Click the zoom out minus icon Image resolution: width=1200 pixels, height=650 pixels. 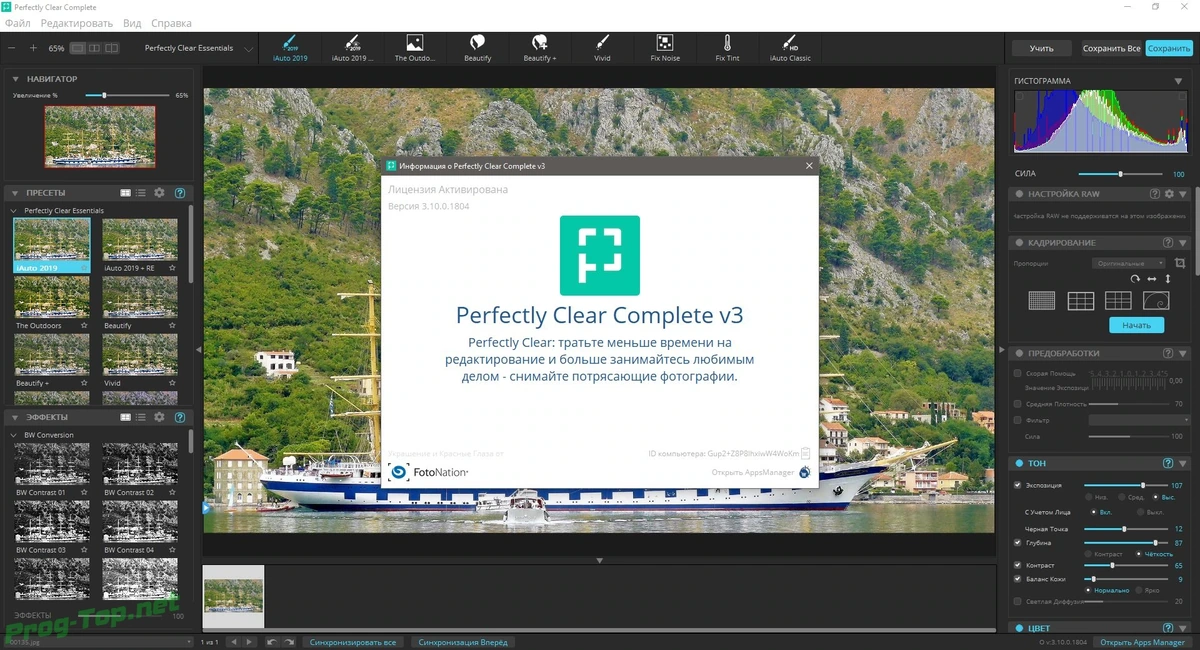12,48
